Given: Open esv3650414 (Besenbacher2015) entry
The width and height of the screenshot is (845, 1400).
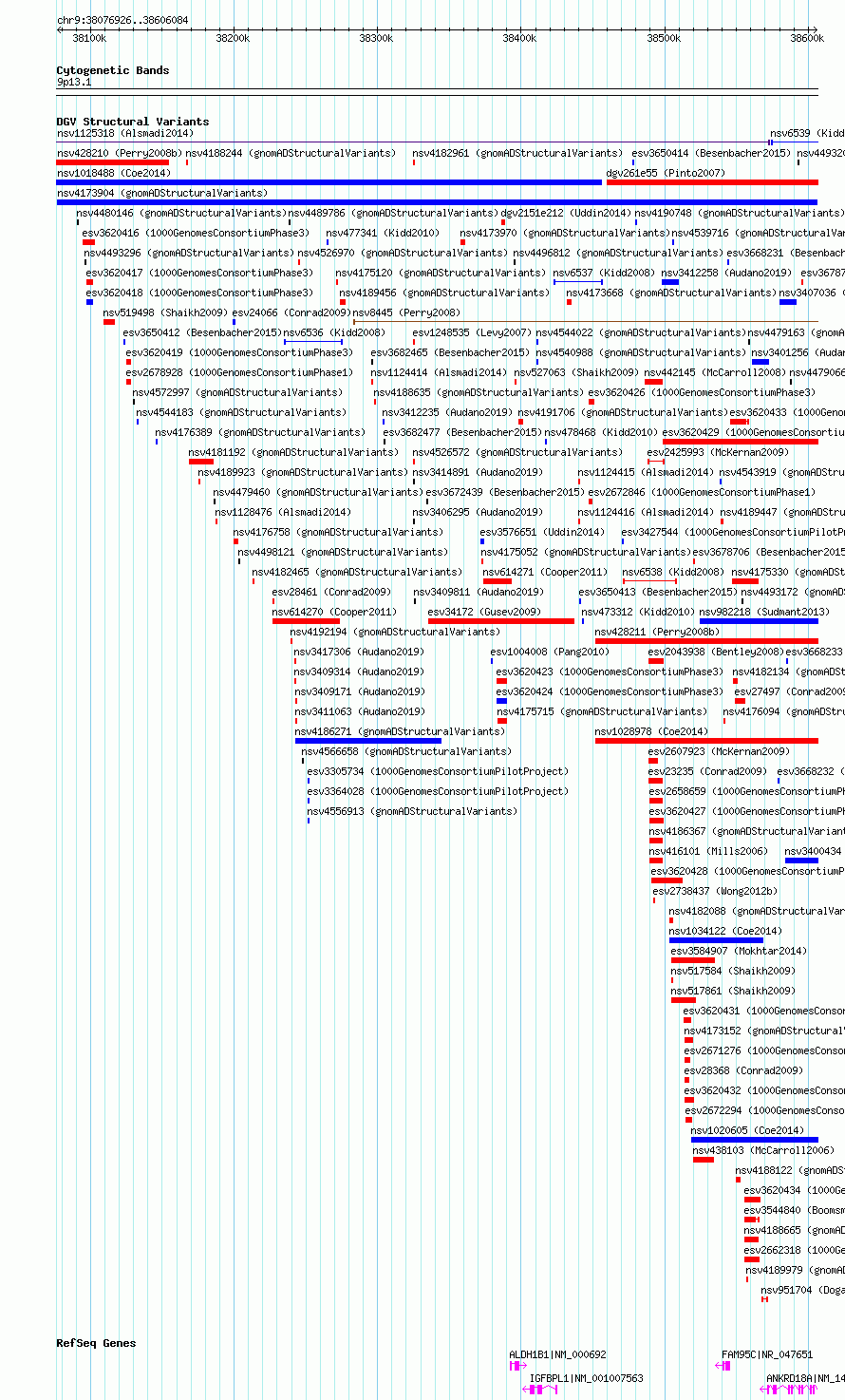Looking at the screenshot, I should tap(711, 153).
